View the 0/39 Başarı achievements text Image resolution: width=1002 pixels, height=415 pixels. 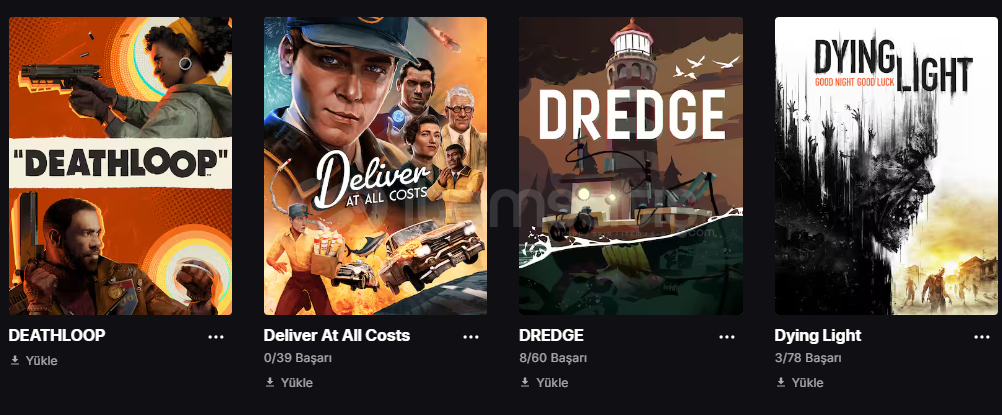point(298,358)
